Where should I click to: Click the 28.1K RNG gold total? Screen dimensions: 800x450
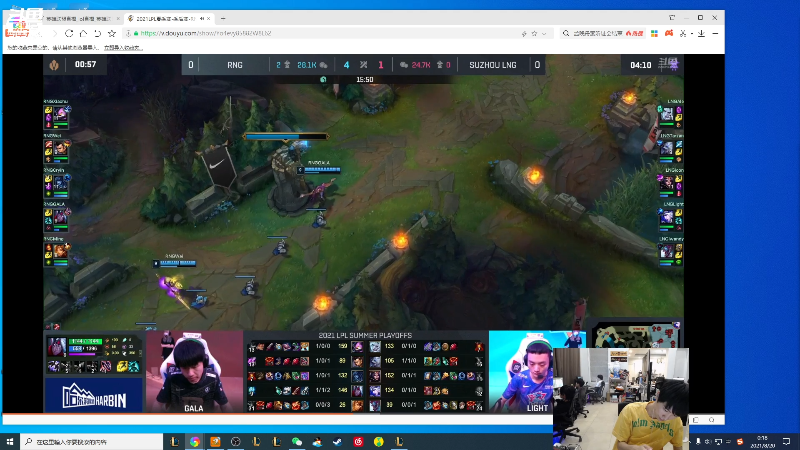pyautogui.click(x=307, y=65)
